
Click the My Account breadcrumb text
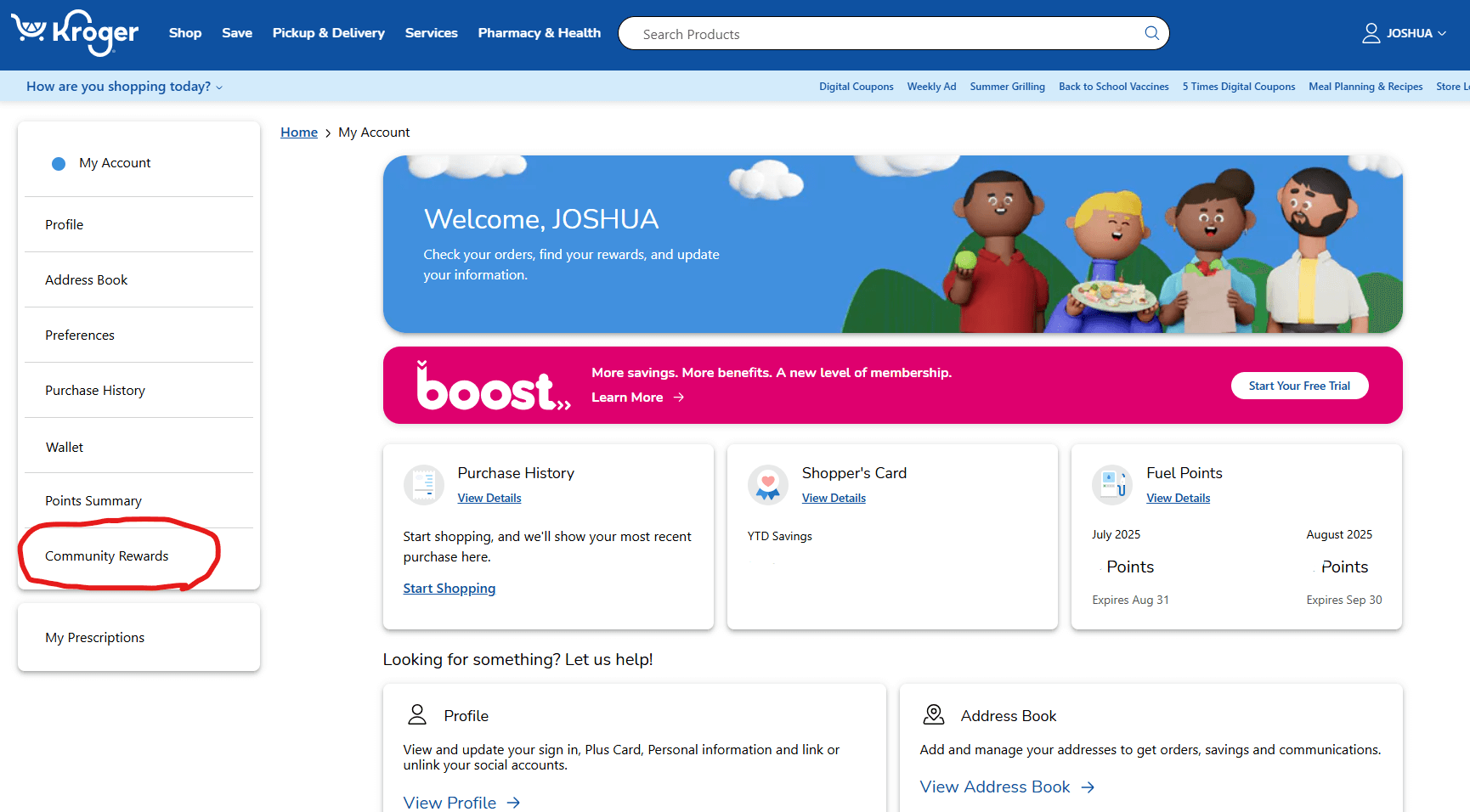click(x=374, y=133)
